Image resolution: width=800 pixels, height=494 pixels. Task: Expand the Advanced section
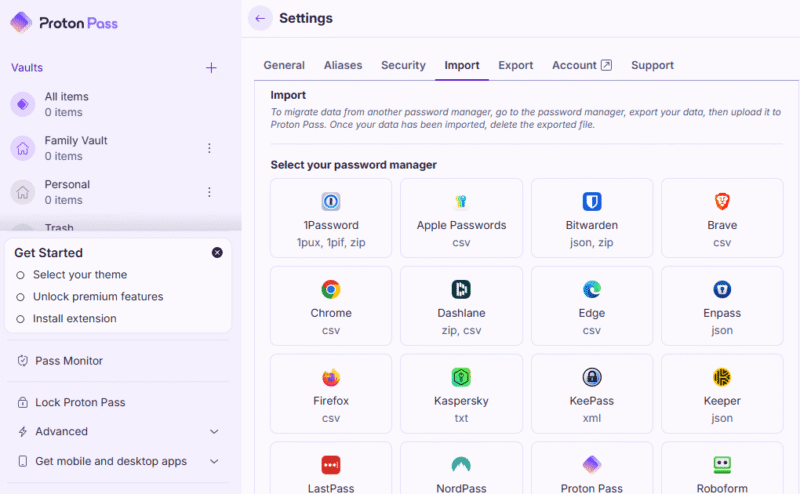pyautogui.click(x=118, y=431)
